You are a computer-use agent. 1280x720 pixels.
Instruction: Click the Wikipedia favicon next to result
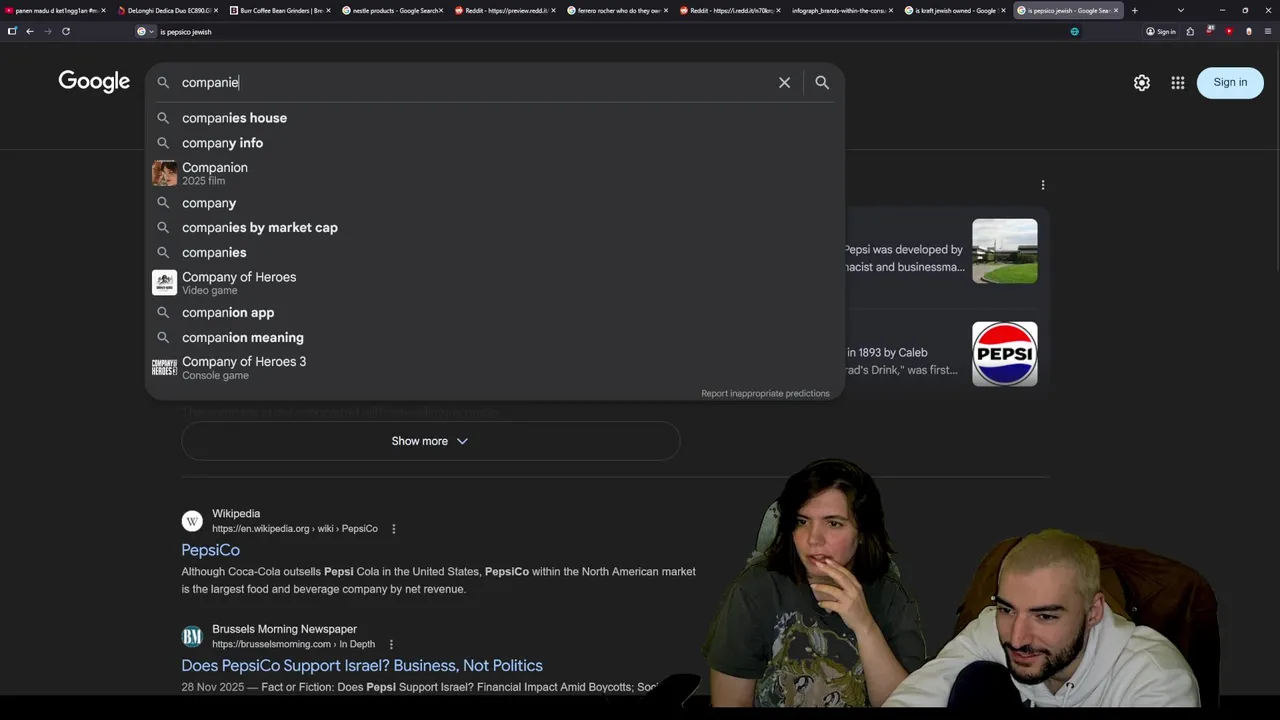(x=192, y=521)
